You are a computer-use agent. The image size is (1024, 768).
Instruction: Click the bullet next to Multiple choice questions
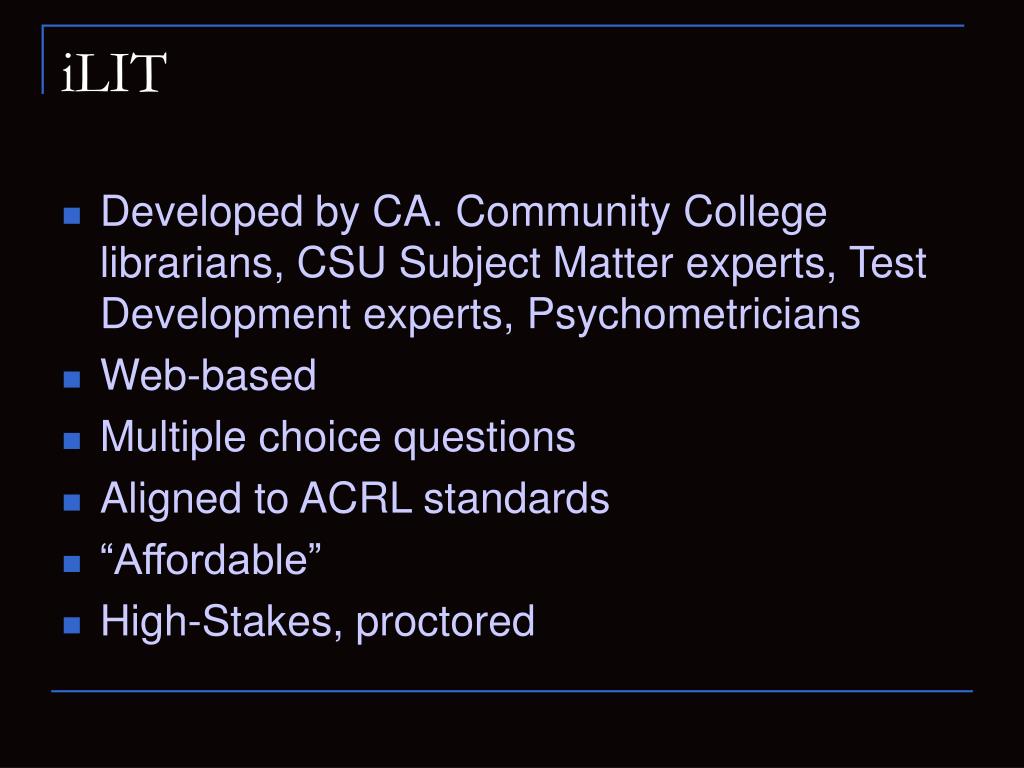point(72,441)
